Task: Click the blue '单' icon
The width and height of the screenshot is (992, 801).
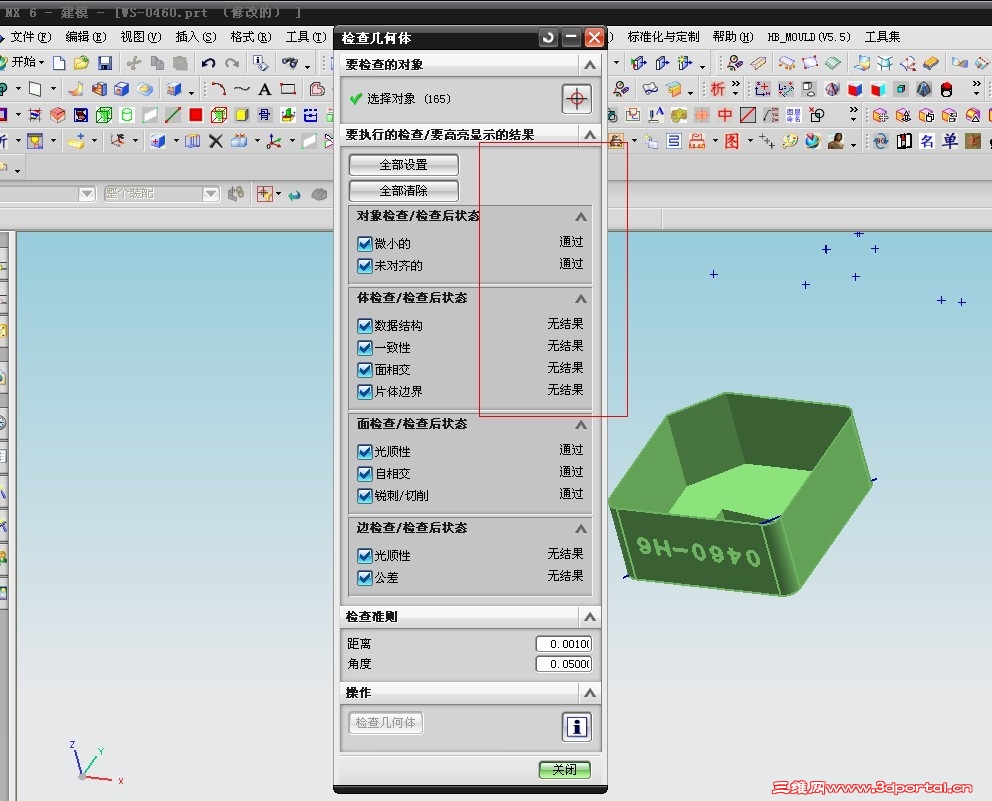Action: (950, 141)
